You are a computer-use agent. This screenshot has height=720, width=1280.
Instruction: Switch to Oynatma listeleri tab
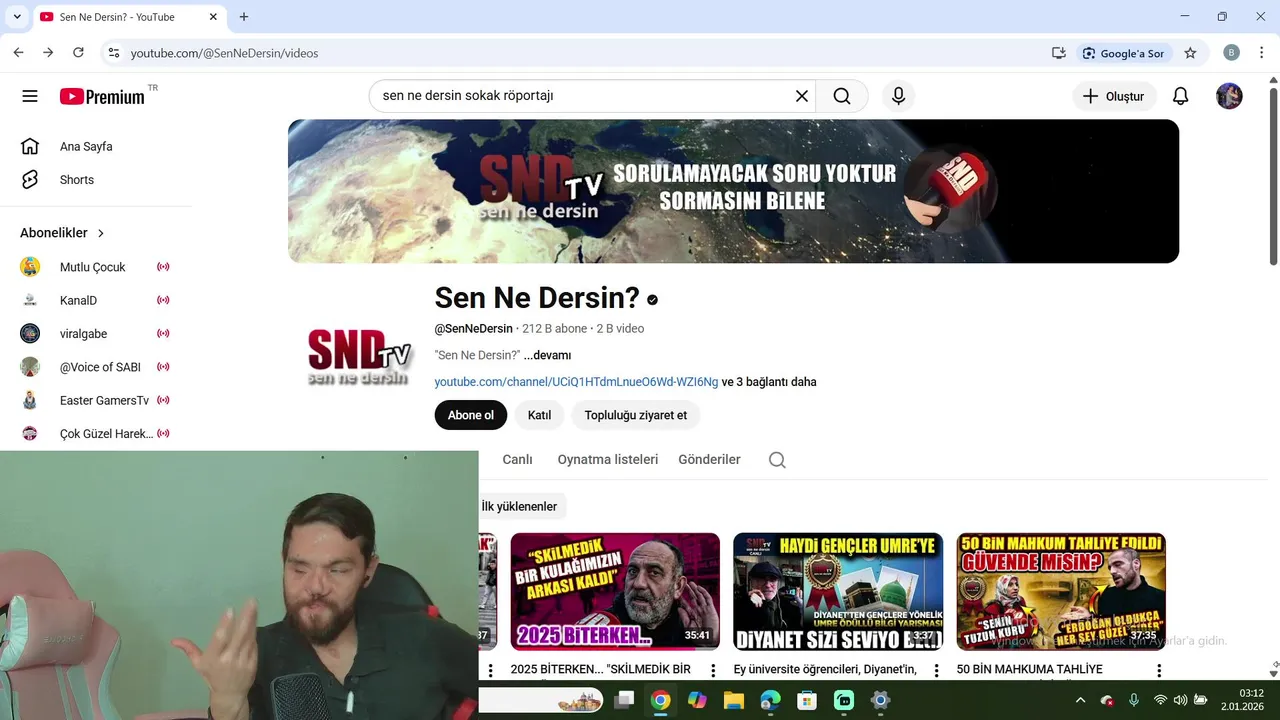tap(608, 460)
